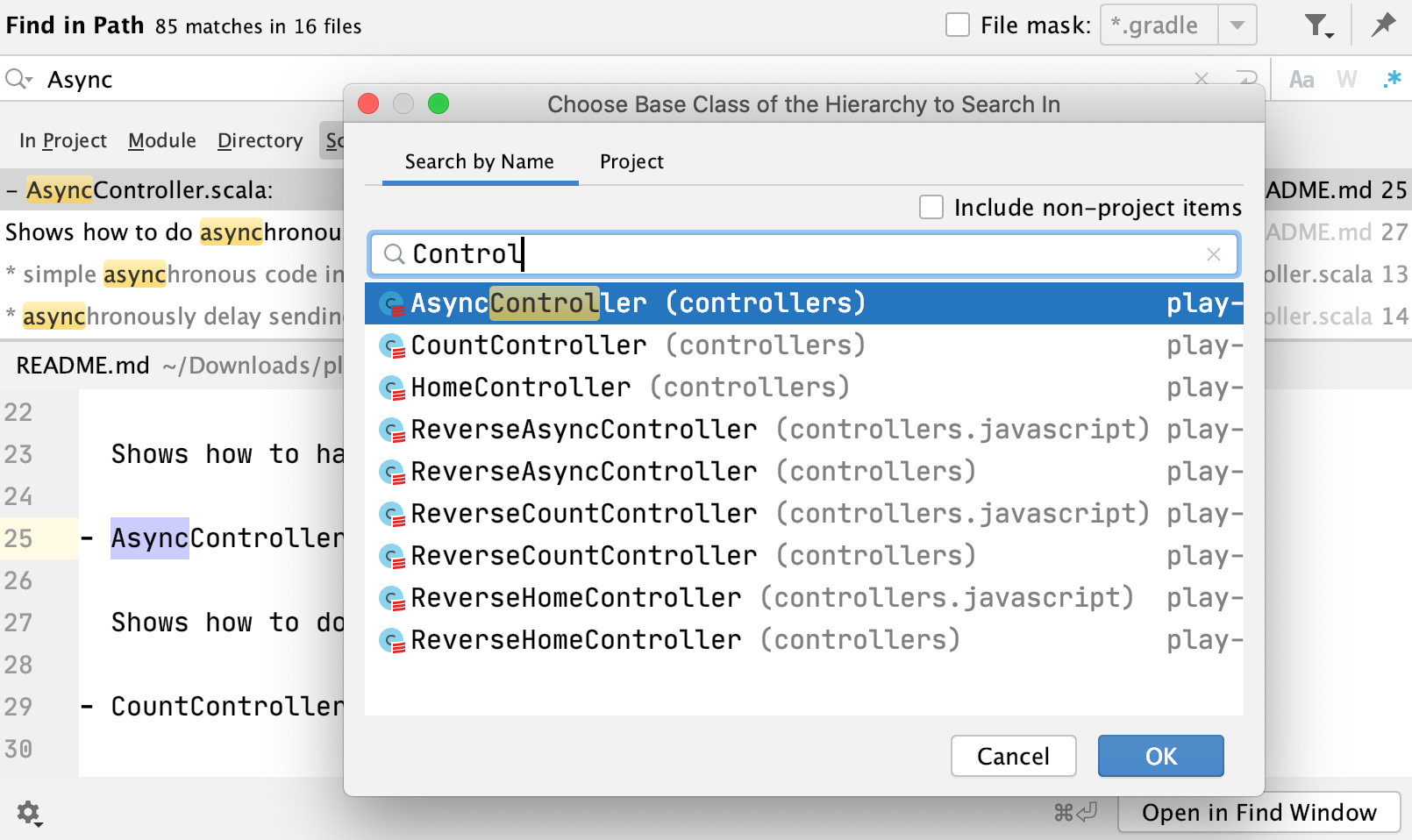Image resolution: width=1412 pixels, height=840 pixels.
Task: Clear the Control search field
Action: [x=1214, y=254]
